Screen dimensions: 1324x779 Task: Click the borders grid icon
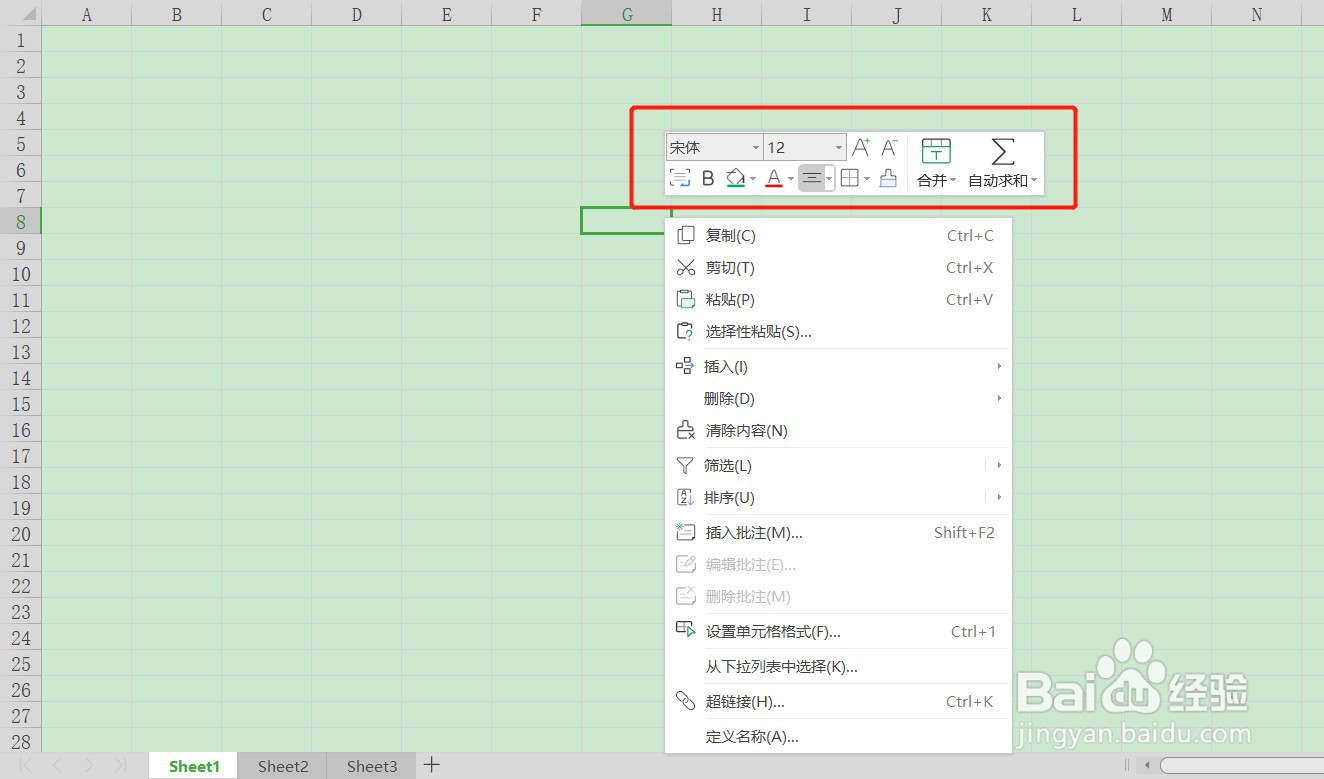(851, 178)
